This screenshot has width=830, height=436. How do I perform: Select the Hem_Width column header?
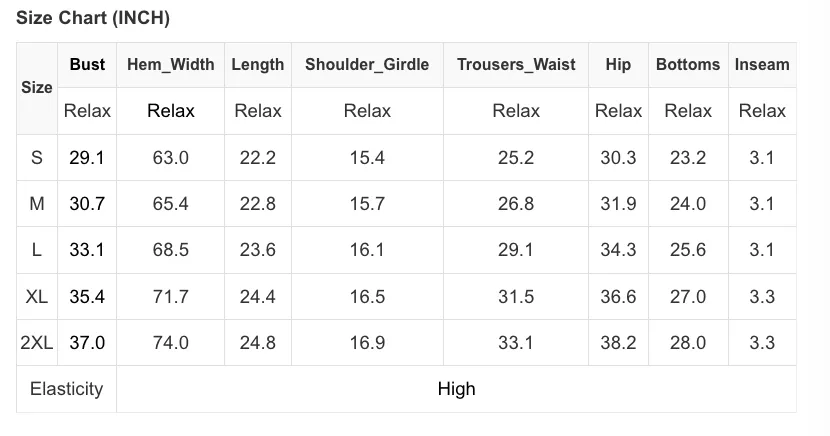click(170, 65)
